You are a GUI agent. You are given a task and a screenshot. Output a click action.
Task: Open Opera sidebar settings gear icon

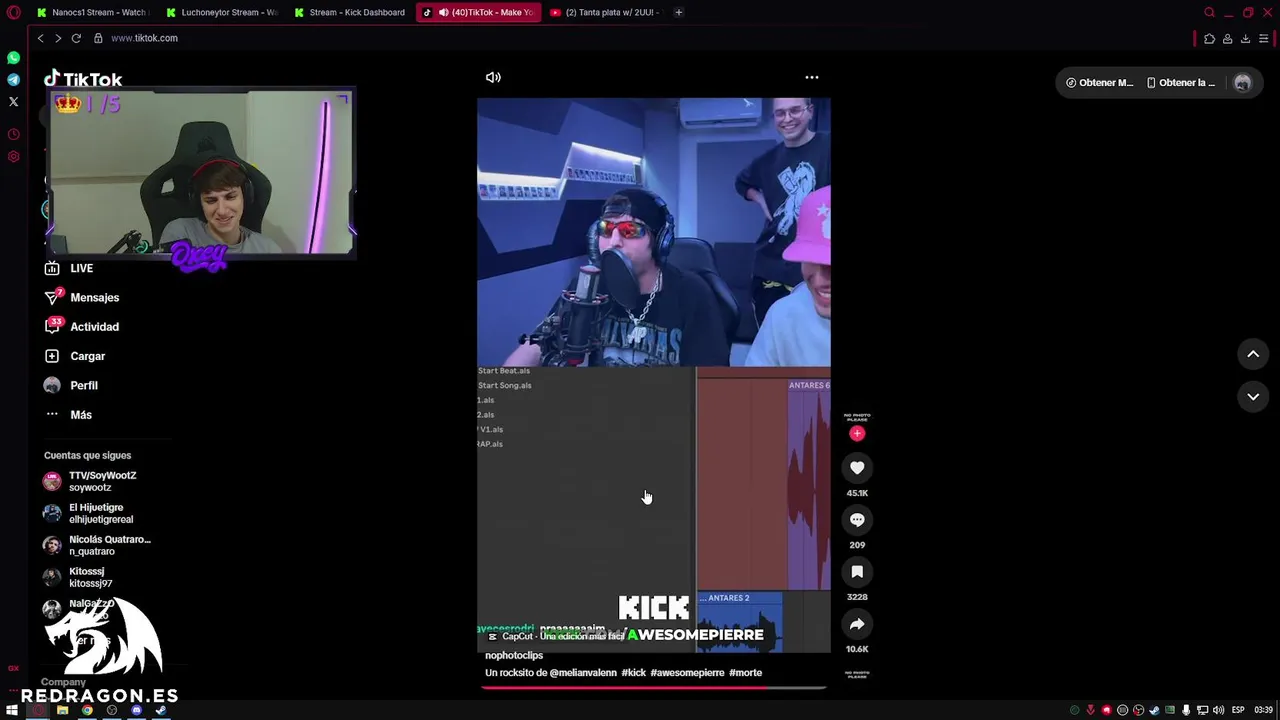[x=13, y=157]
